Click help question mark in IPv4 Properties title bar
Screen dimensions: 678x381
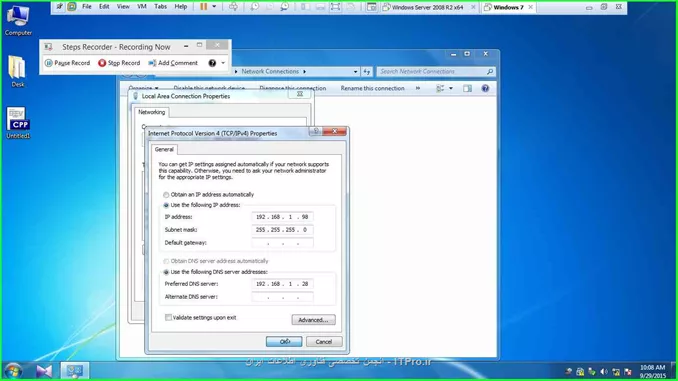(316, 131)
